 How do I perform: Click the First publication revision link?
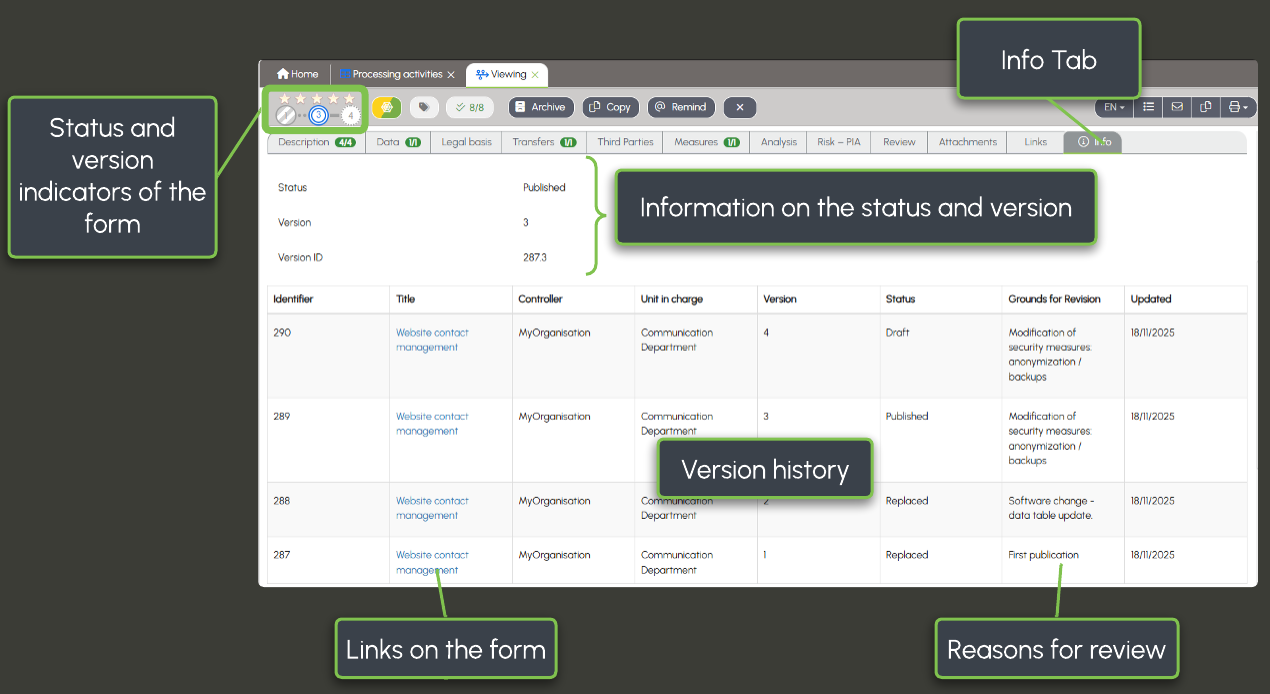click(x=1043, y=555)
